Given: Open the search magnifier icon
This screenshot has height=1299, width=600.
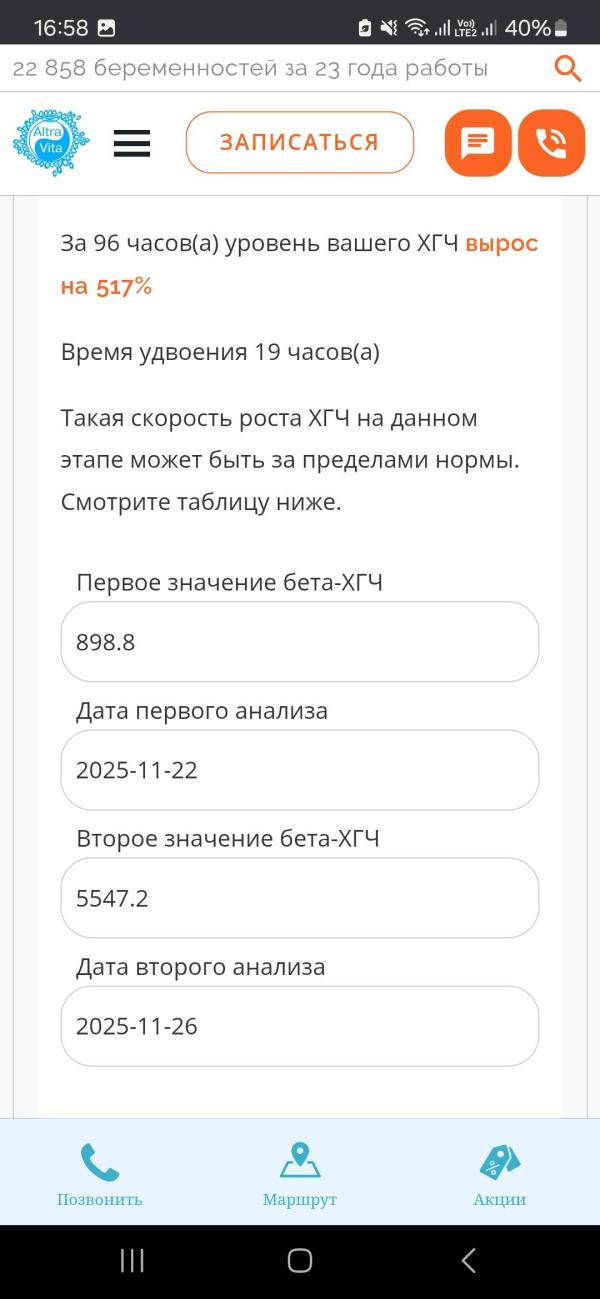Looking at the screenshot, I should tap(567, 68).
